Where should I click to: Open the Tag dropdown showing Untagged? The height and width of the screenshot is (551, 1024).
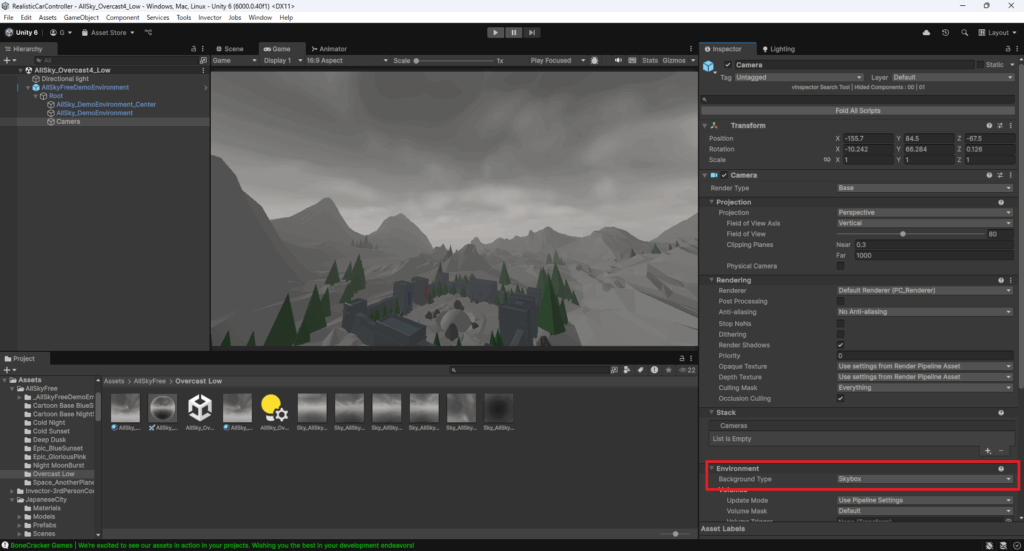point(799,77)
